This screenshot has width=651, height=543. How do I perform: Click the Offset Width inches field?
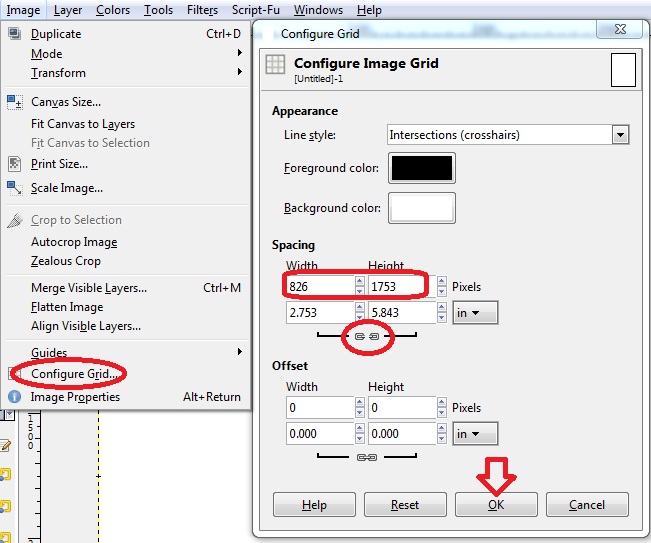click(x=320, y=434)
